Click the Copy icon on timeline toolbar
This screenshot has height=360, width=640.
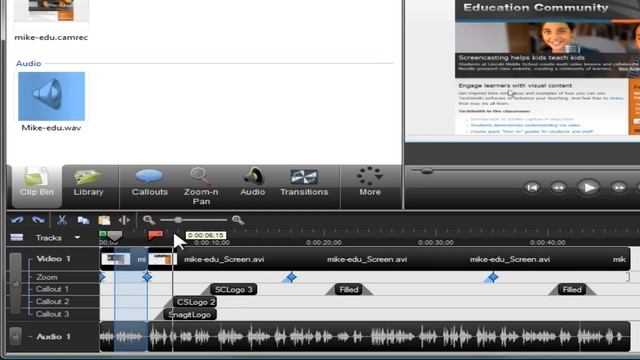(x=83, y=220)
